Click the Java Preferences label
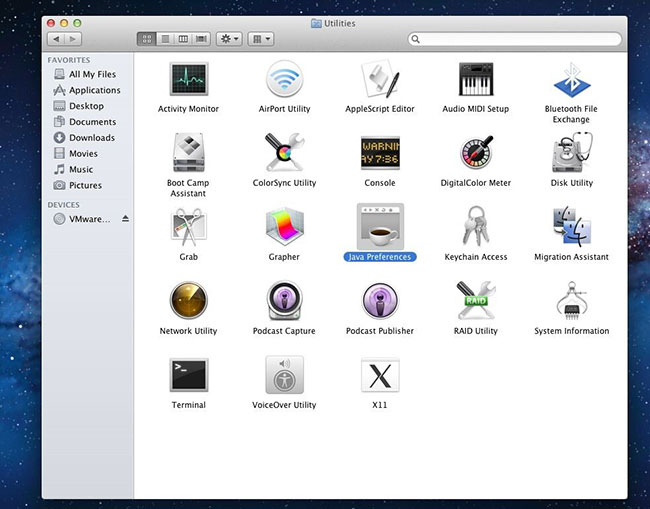 point(380,257)
